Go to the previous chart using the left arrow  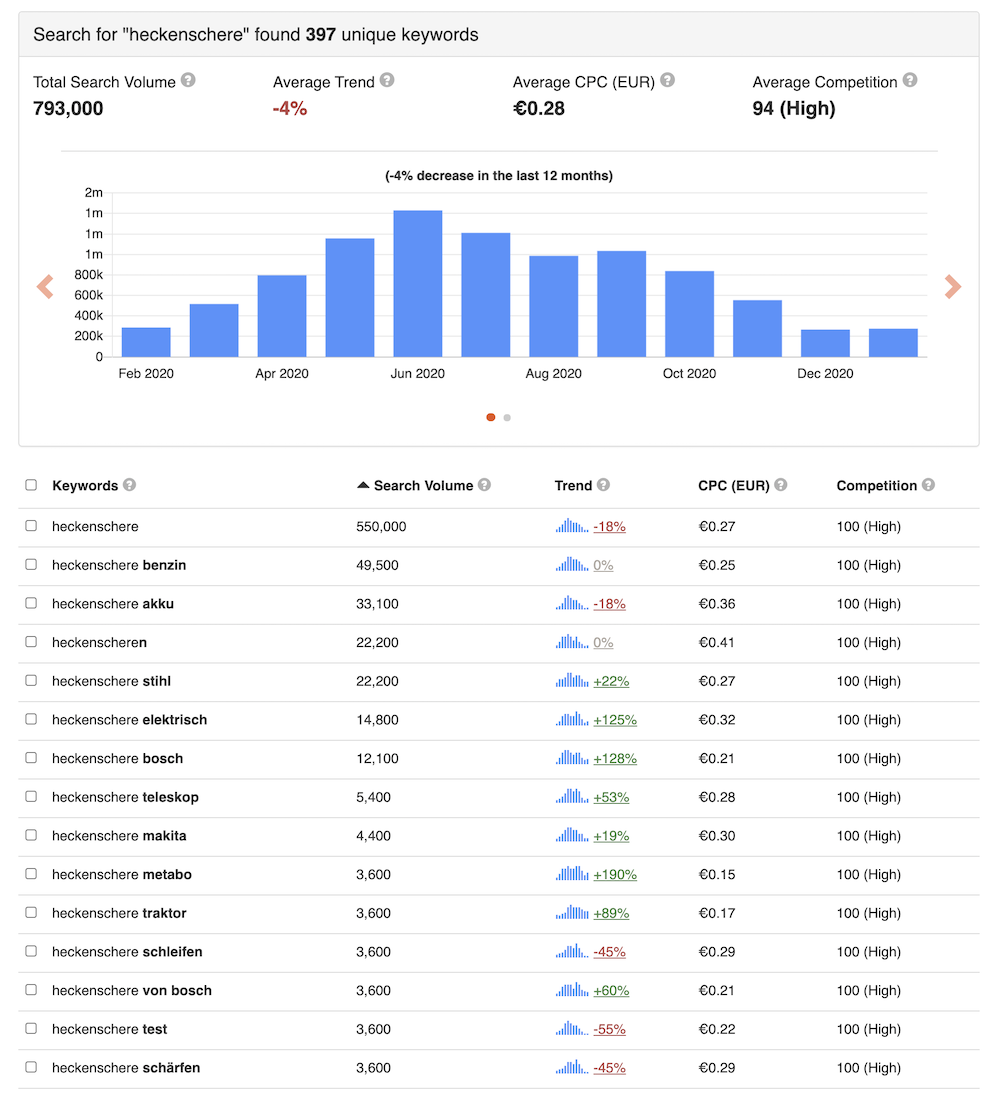(x=45, y=287)
